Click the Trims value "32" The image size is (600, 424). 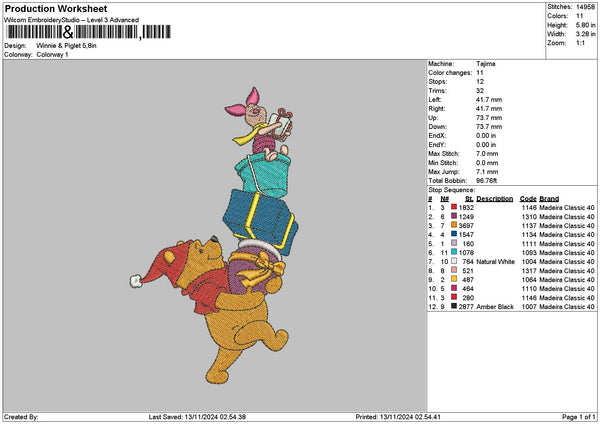(480, 91)
